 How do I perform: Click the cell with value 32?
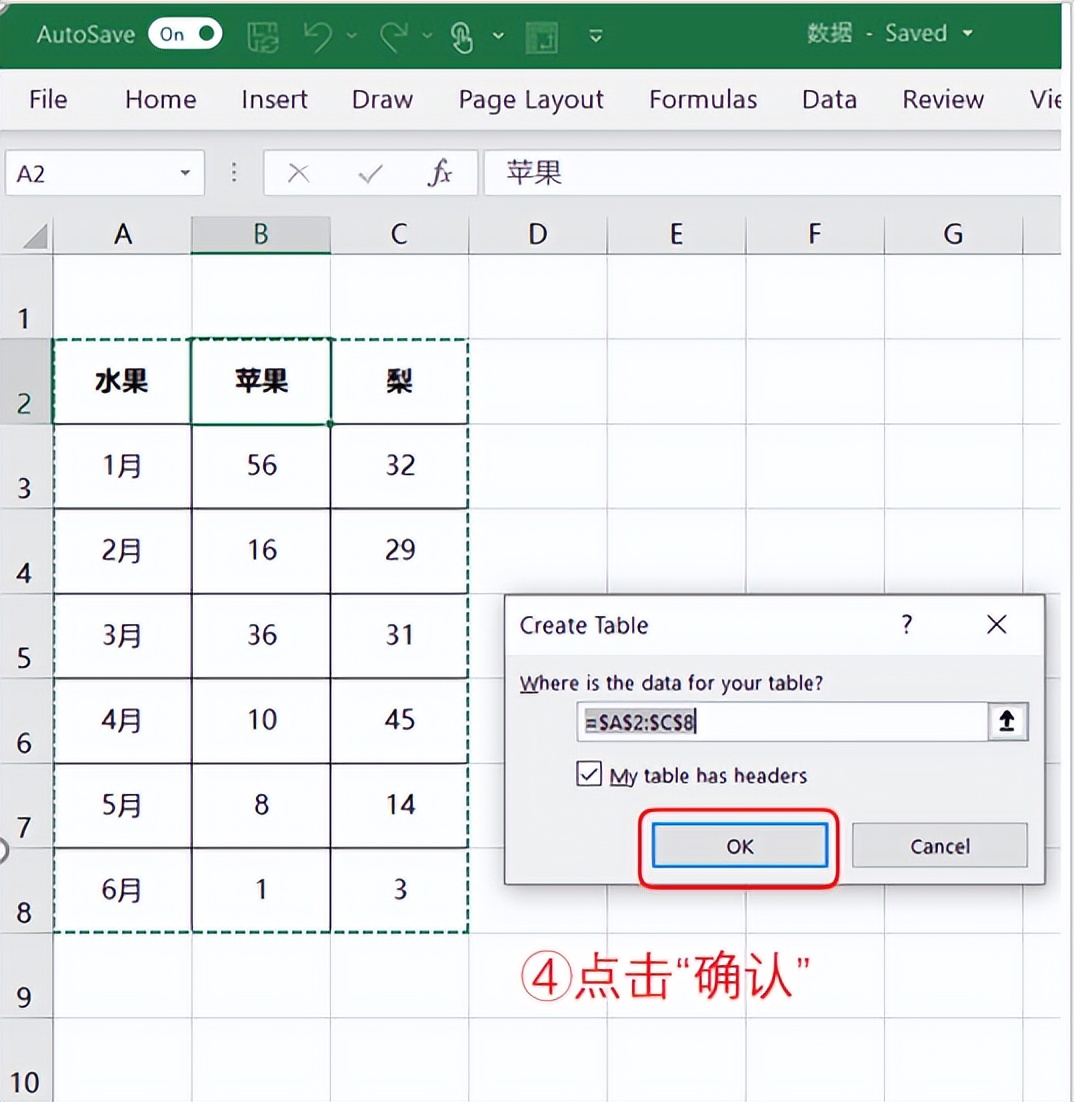click(x=399, y=466)
